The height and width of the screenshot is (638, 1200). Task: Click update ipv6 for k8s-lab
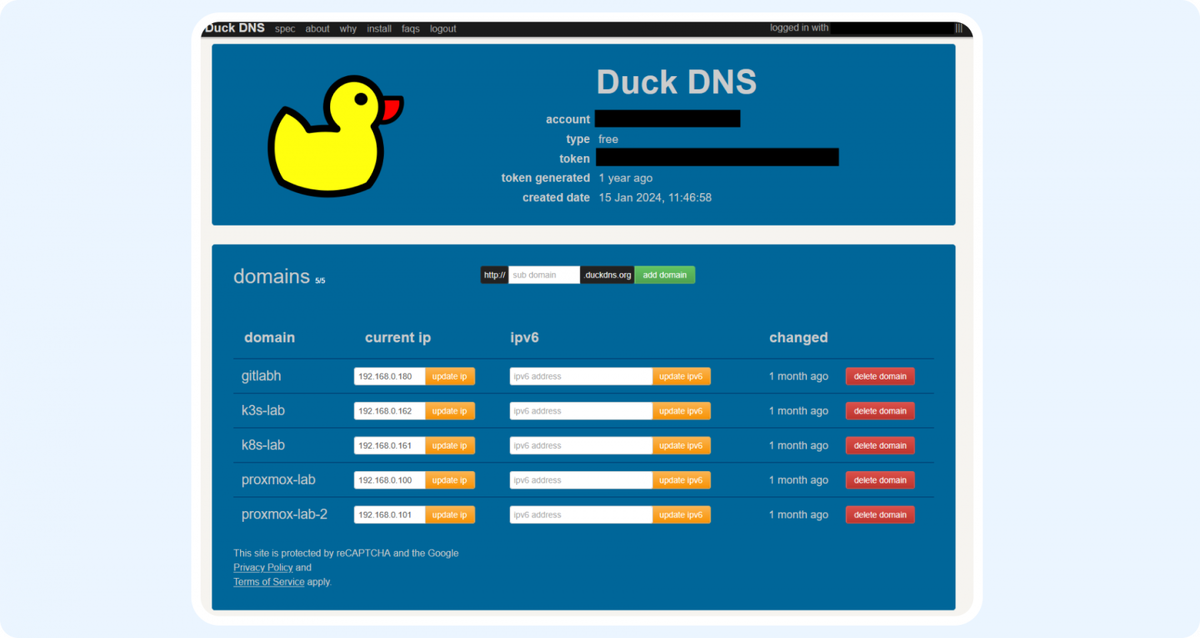682,446
